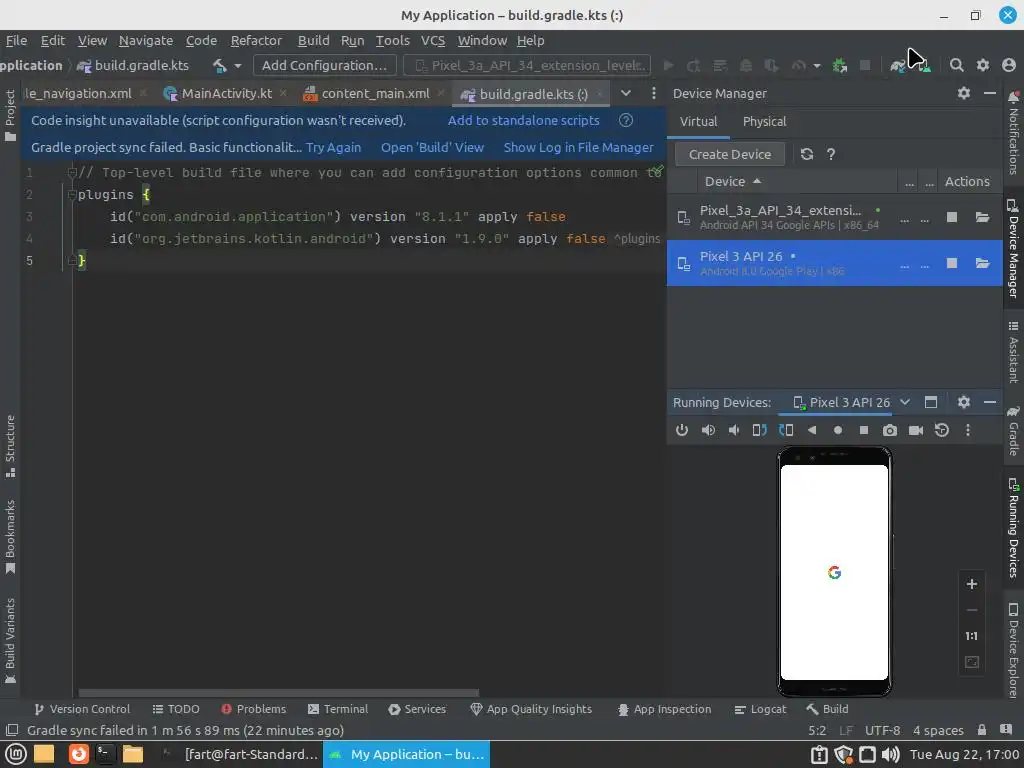Show the hidden editor tabs chevron
Image resolution: width=1024 pixels, height=768 pixels.
(x=626, y=93)
